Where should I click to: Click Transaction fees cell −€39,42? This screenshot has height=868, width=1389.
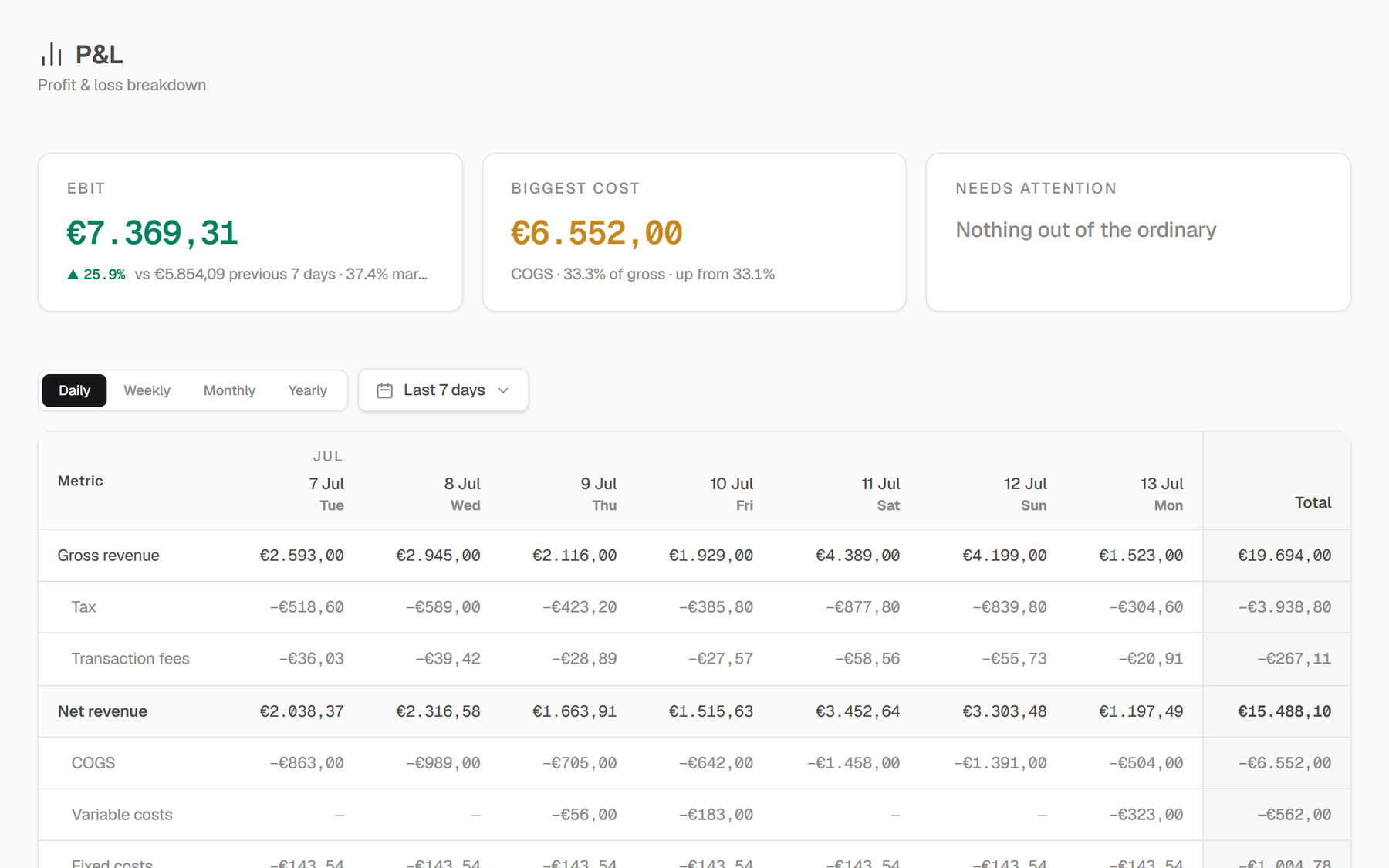448,659
